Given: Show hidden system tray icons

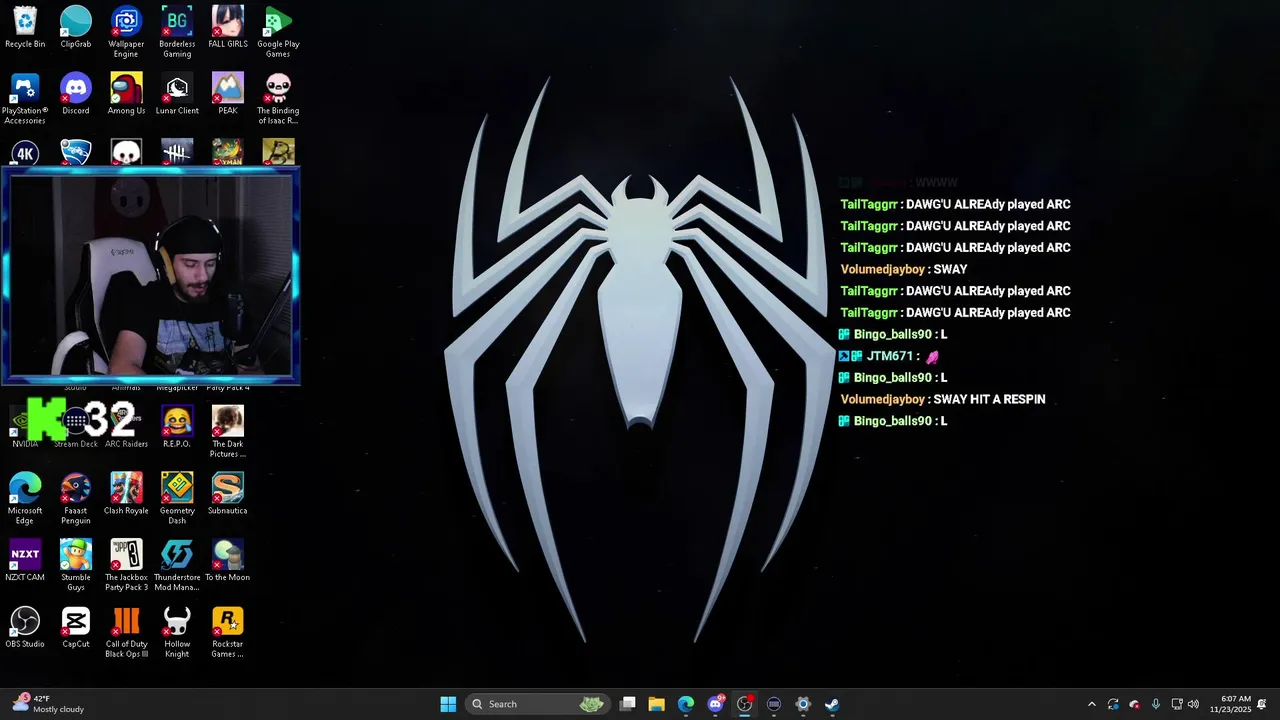Looking at the screenshot, I should [x=1092, y=704].
